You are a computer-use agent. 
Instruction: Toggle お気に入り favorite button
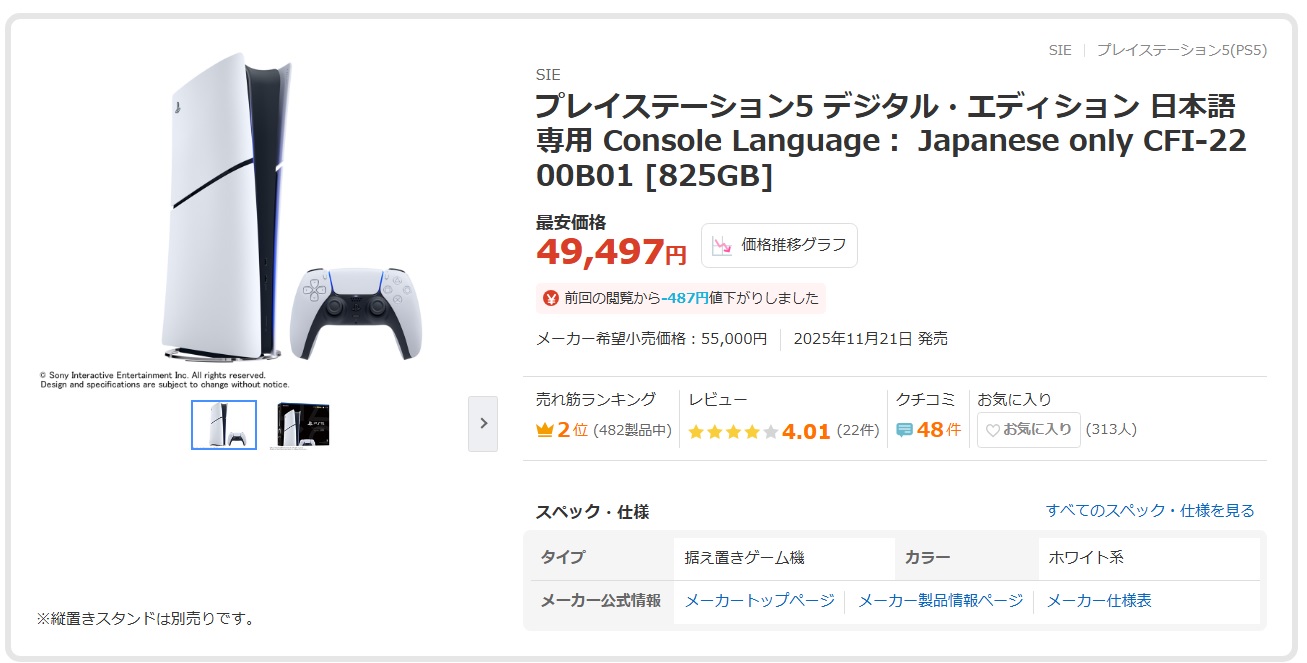click(x=1028, y=430)
